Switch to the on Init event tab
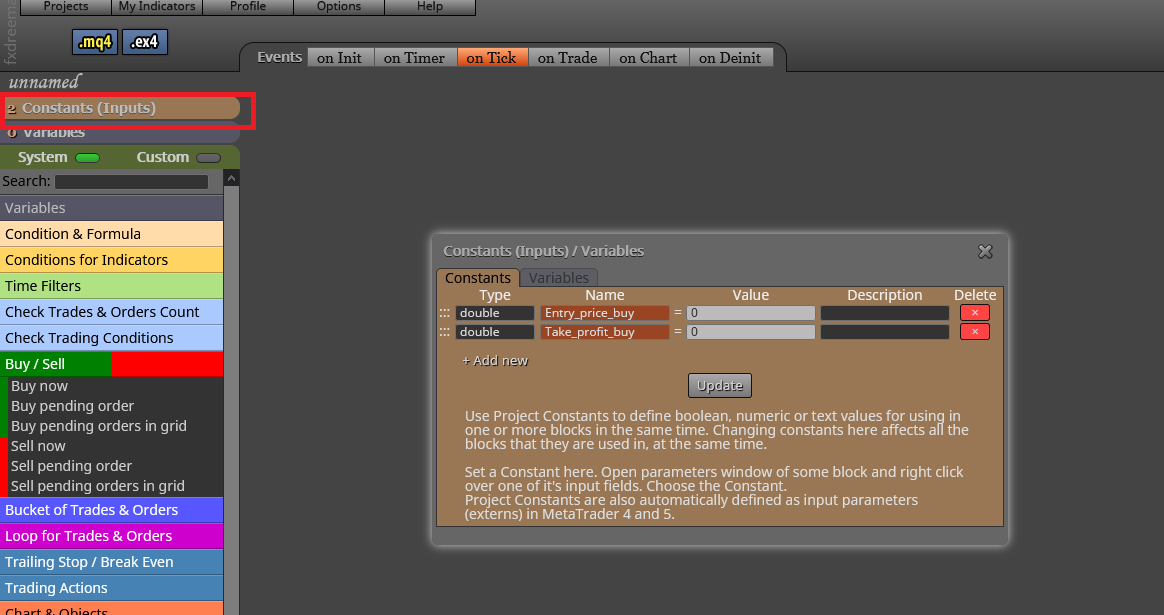Image resolution: width=1164 pixels, height=615 pixels. (x=340, y=57)
